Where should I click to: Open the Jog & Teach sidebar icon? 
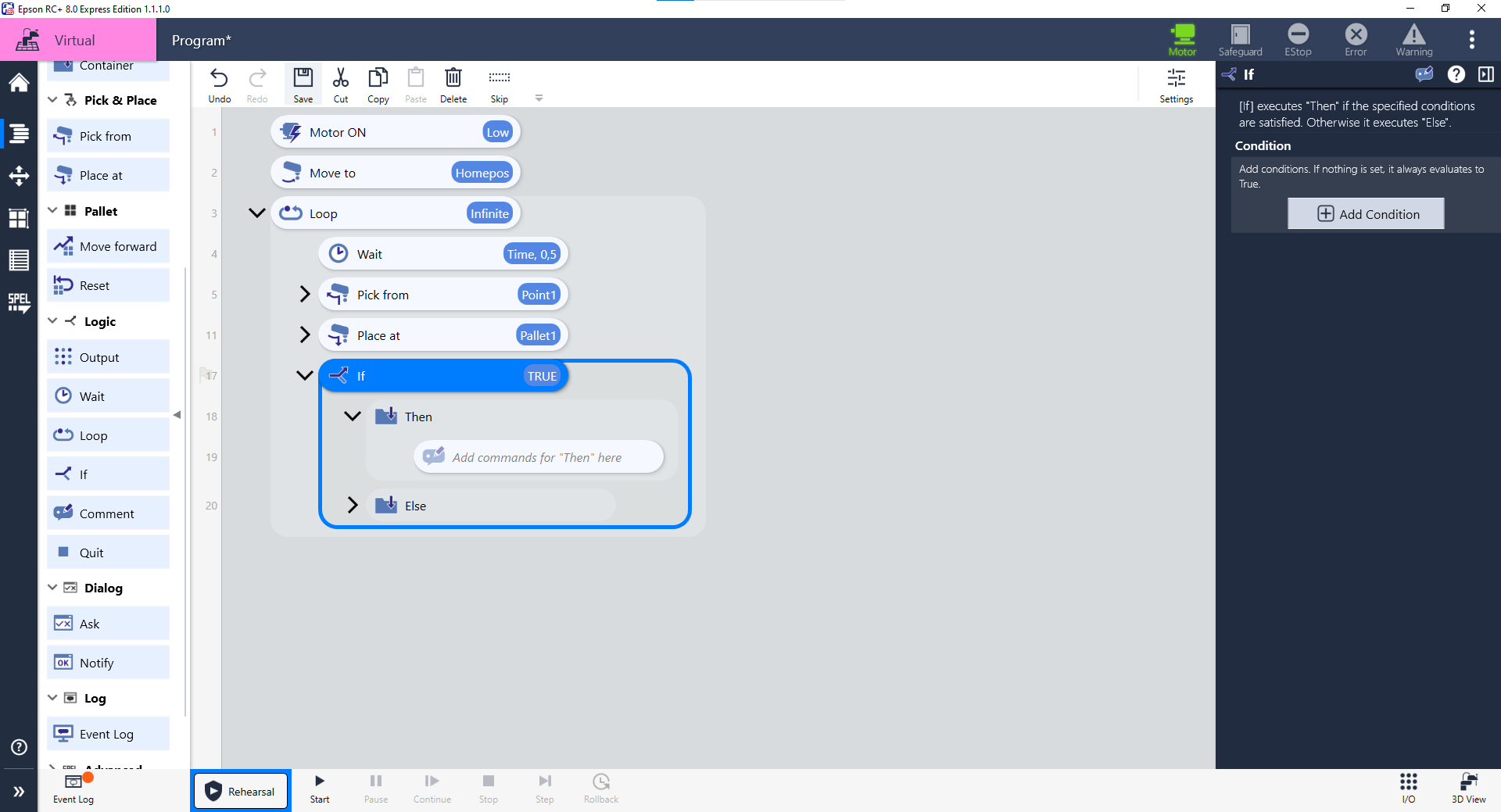pyautogui.click(x=19, y=176)
